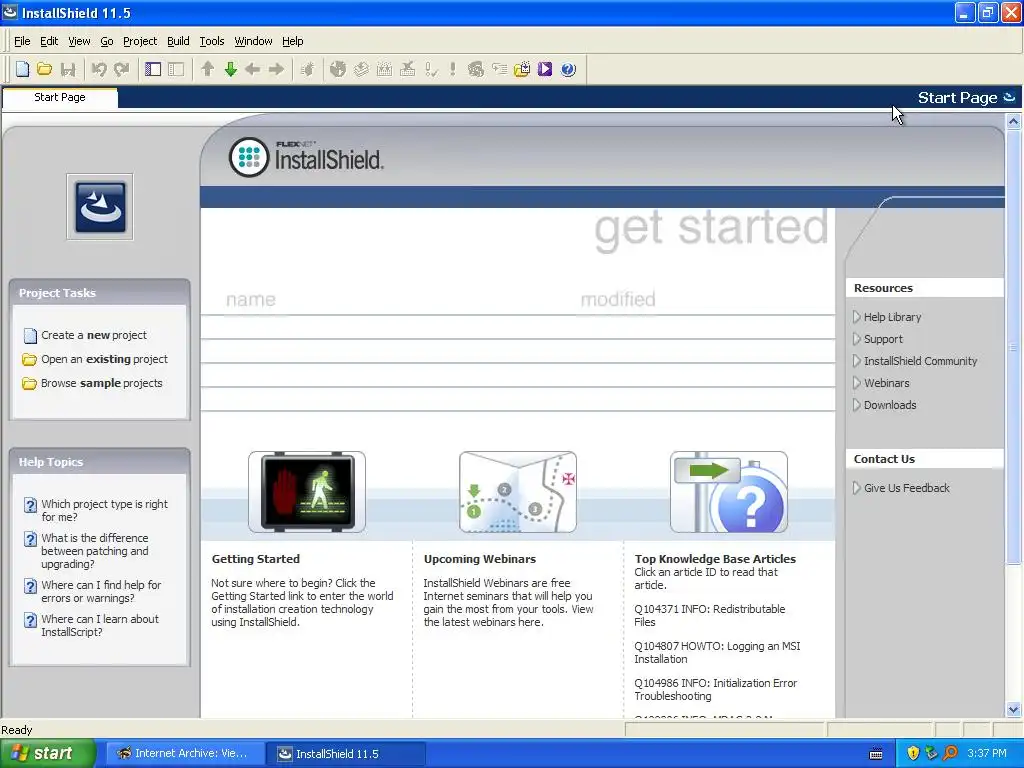Click the globe build icon in toolbar

338,69
